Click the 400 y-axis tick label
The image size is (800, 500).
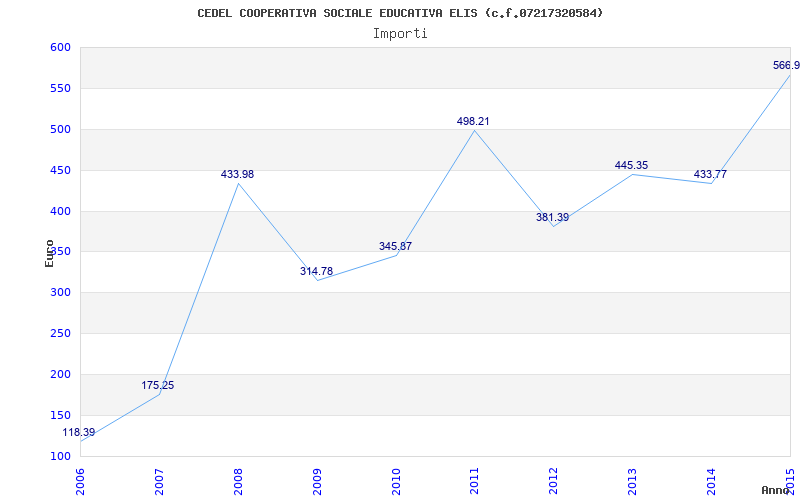click(60, 211)
